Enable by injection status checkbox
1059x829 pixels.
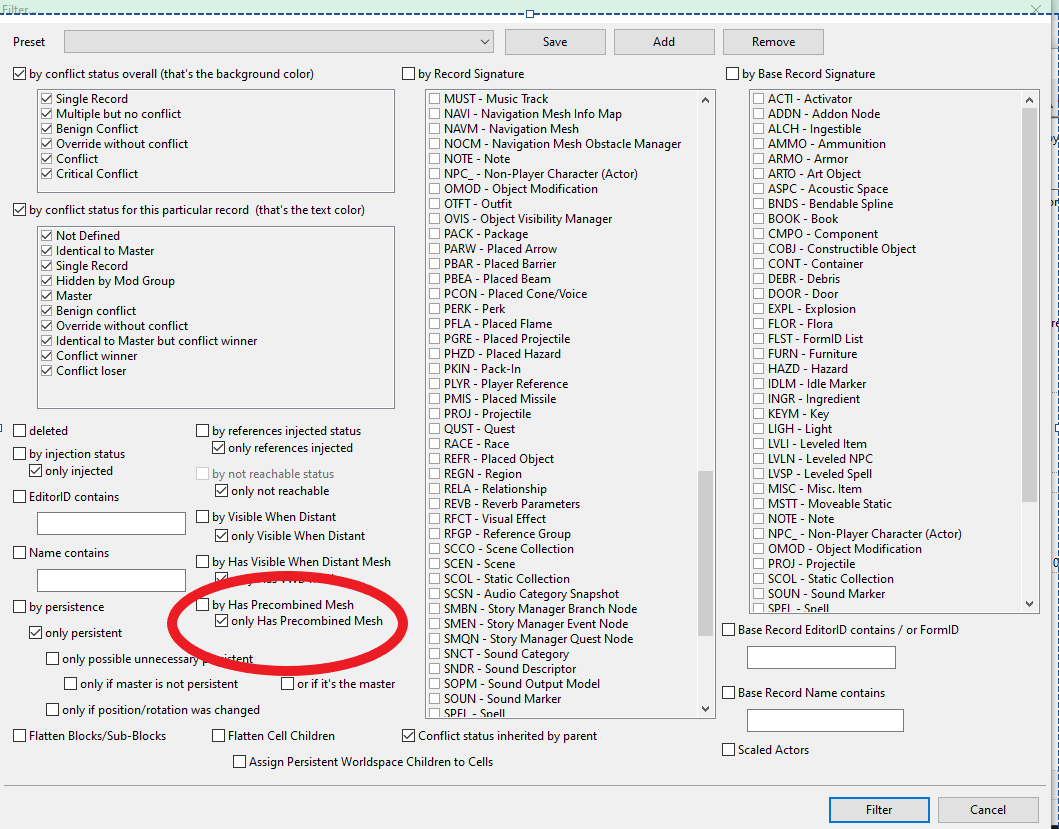coord(20,453)
